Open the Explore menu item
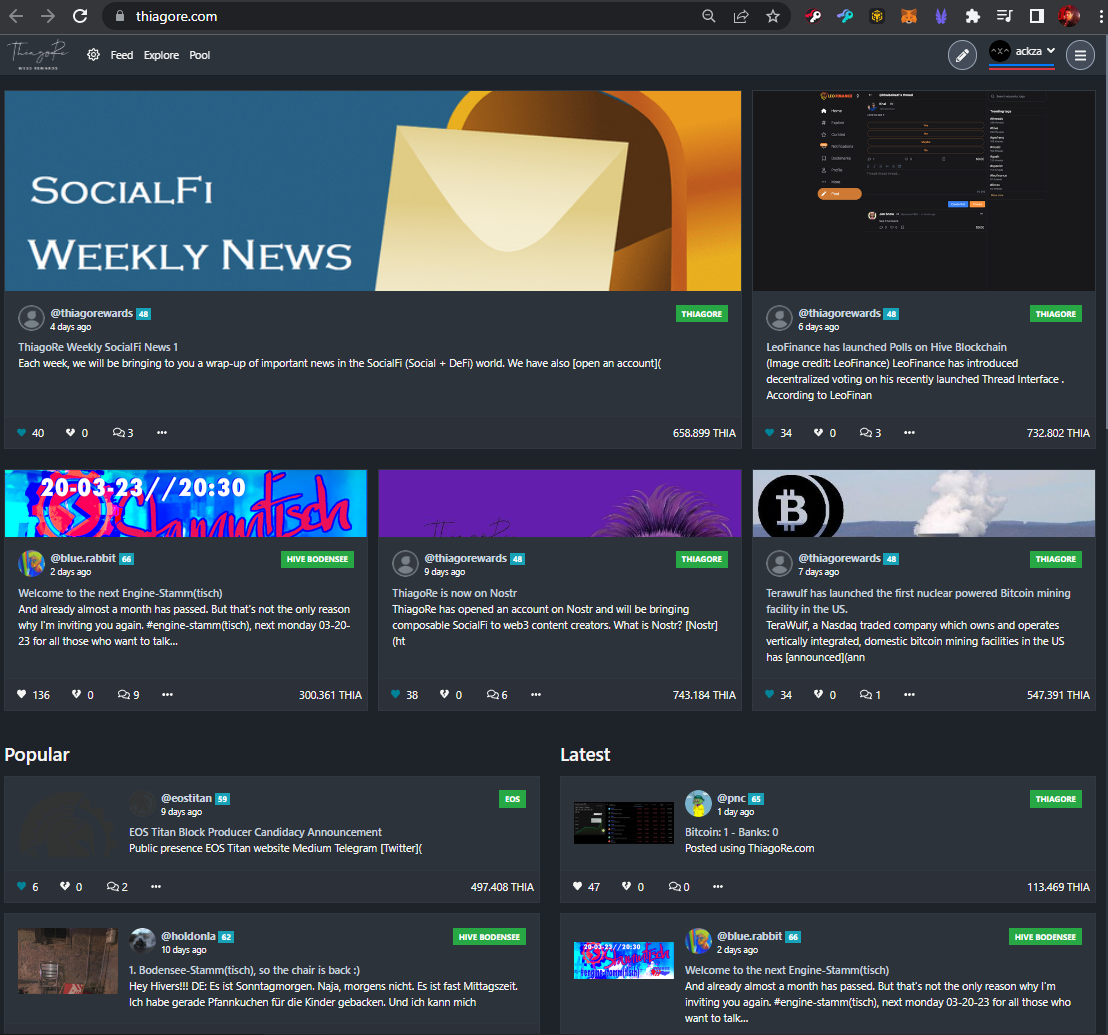Screen dimensions: 1108x1035 [x=161, y=55]
